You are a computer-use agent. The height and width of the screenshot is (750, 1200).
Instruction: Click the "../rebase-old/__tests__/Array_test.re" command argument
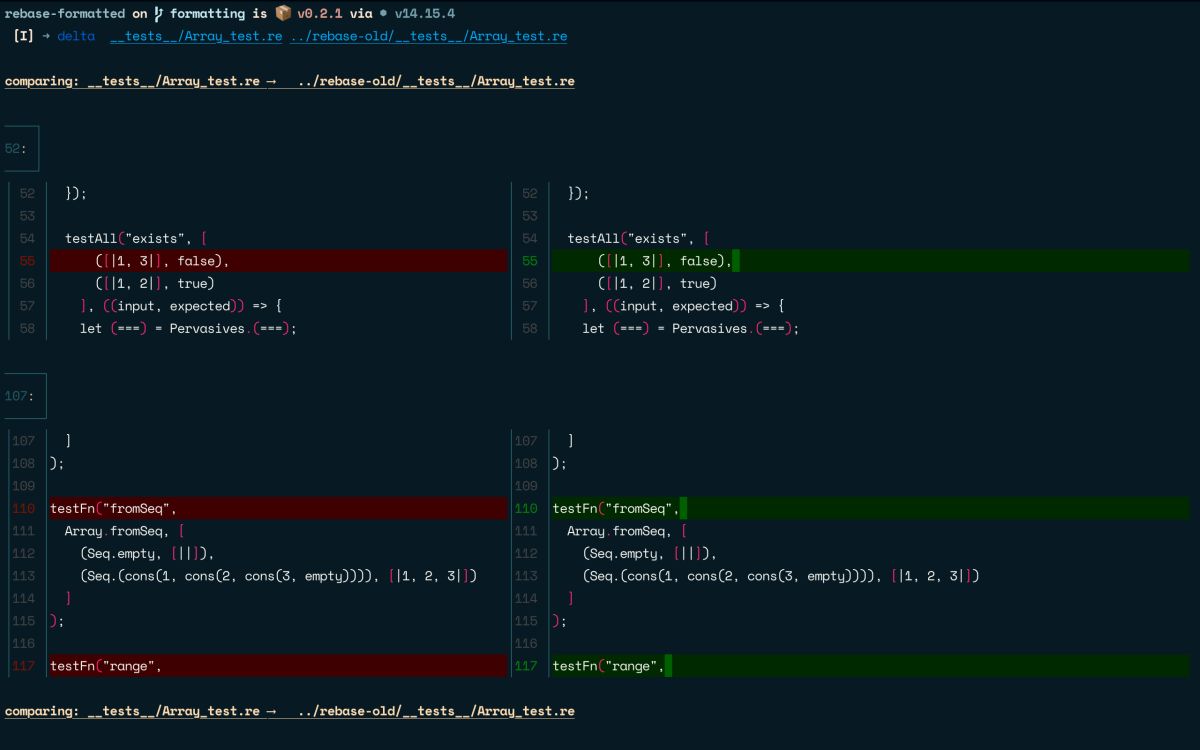point(429,36)
